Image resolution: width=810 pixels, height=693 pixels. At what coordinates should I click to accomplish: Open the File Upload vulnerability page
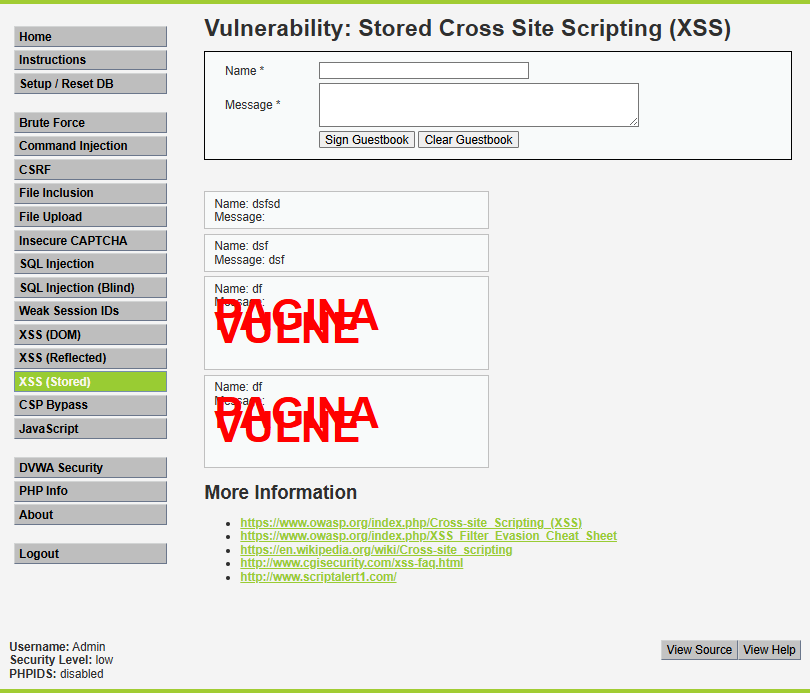(x=90, y=217)
